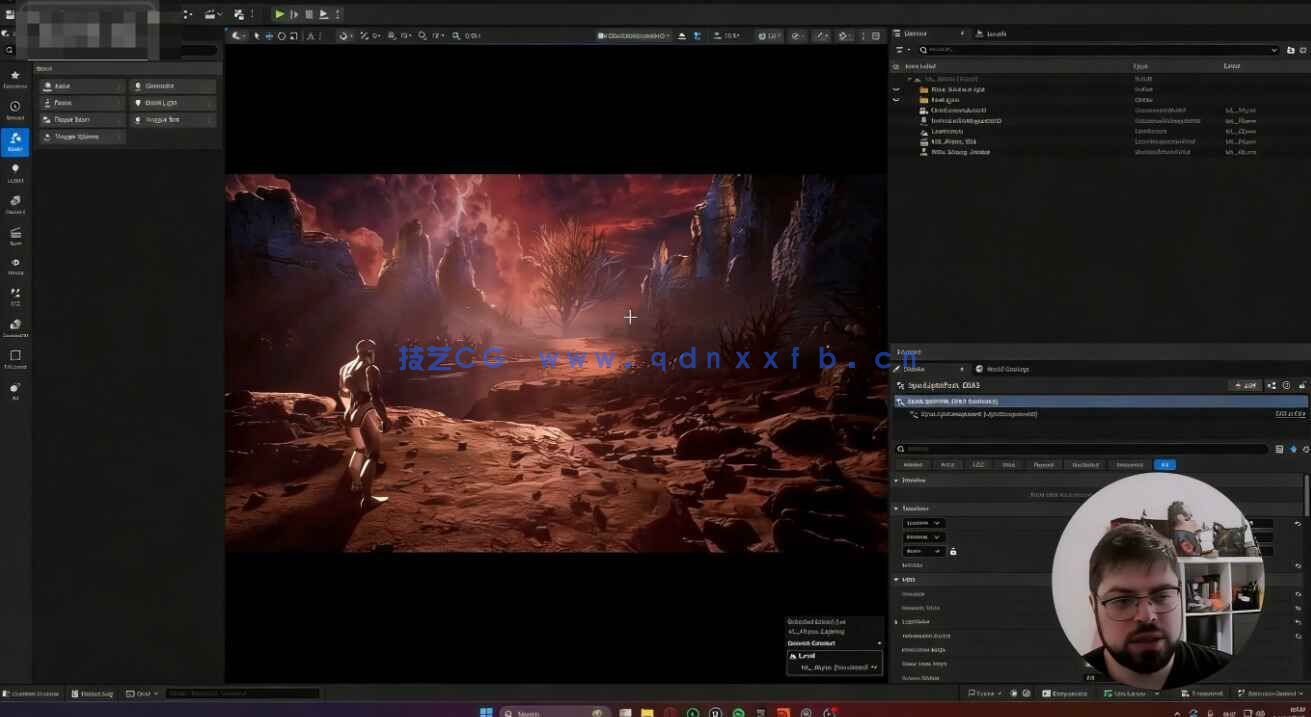Open the Recent category in Place Actors
The height and width of the screenshot is (717, 1311).
tap(15, 110)
